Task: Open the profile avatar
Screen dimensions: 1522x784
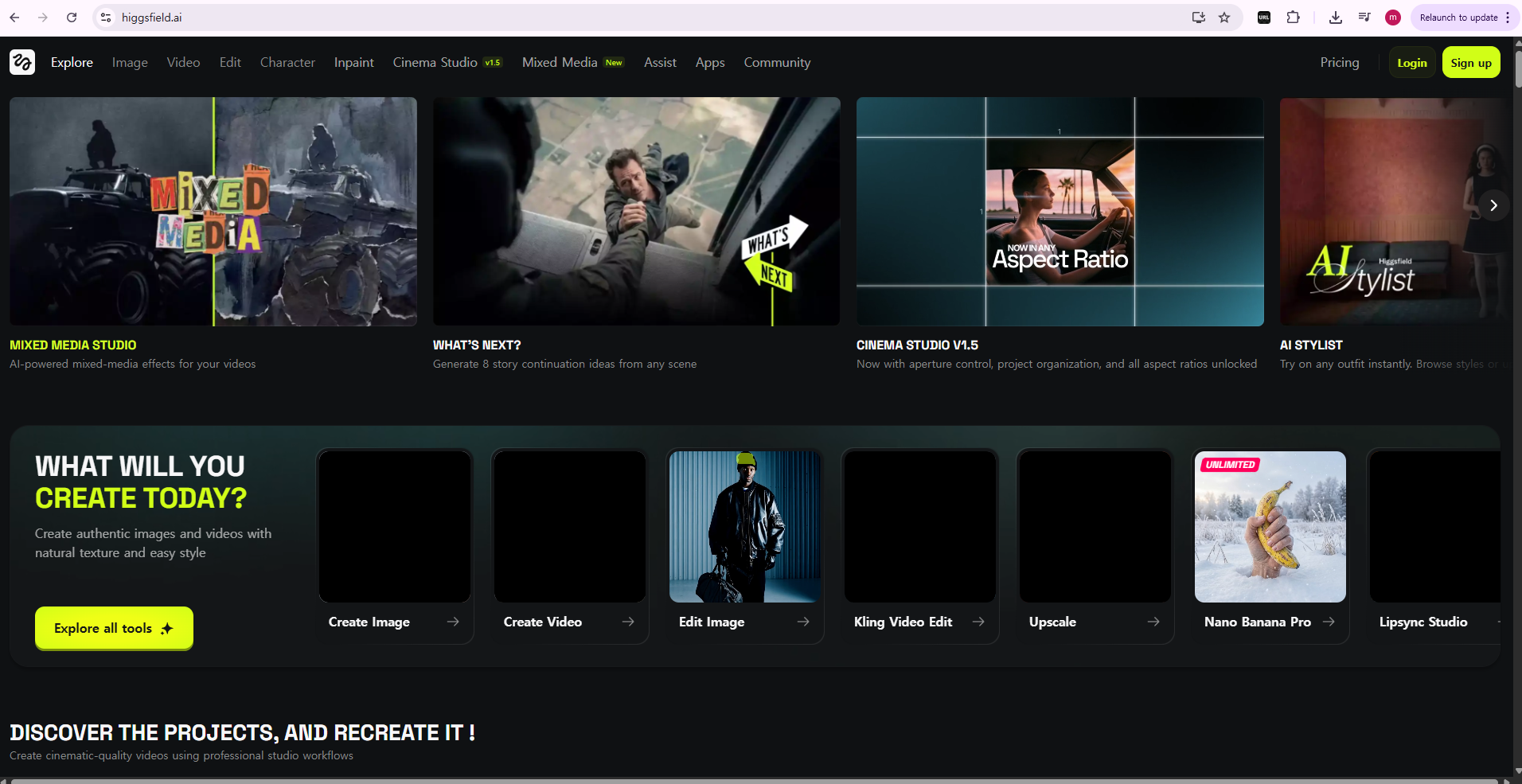Action: tap(1393, 18)
